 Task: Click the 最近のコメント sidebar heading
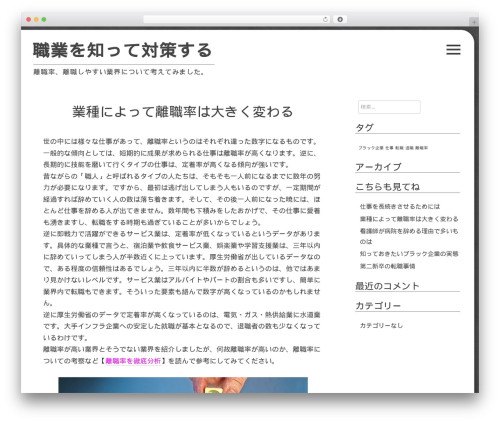tap(387, 286)
